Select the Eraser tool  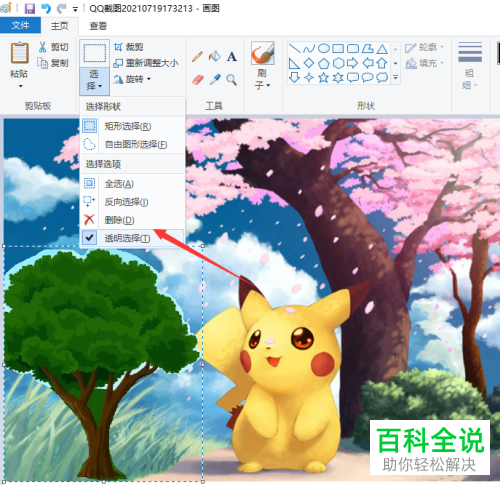[x=198, y=80]
